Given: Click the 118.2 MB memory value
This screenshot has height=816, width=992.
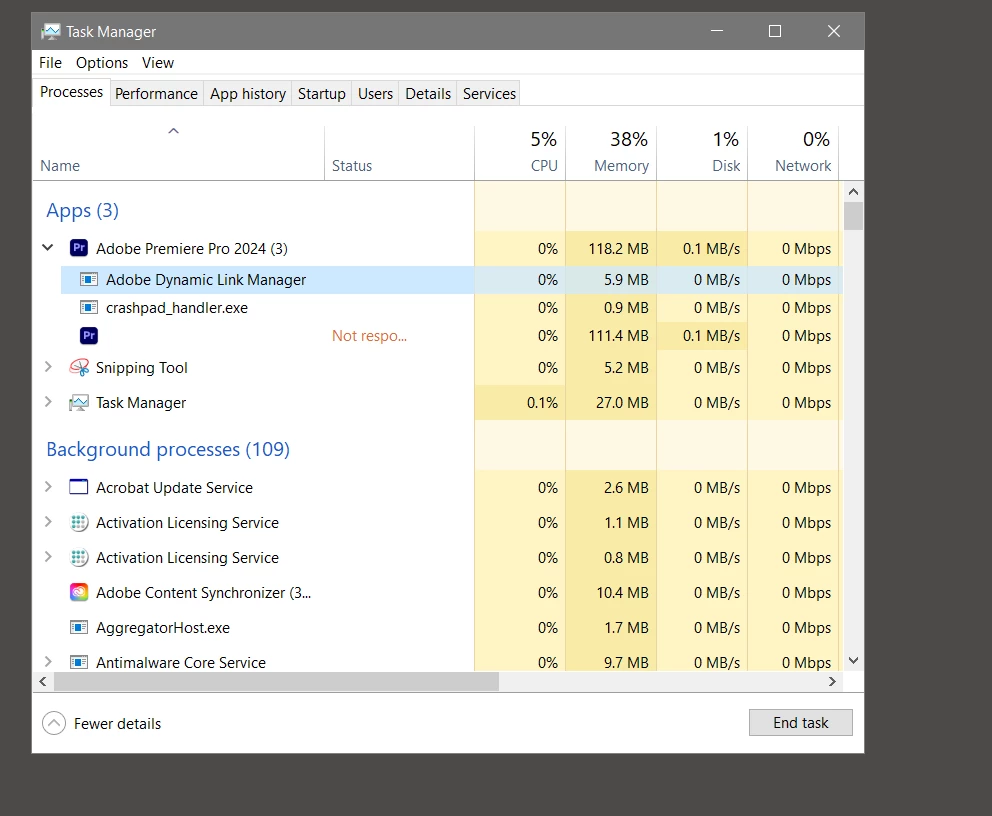Looking at the screenshot, I should 618,249.
